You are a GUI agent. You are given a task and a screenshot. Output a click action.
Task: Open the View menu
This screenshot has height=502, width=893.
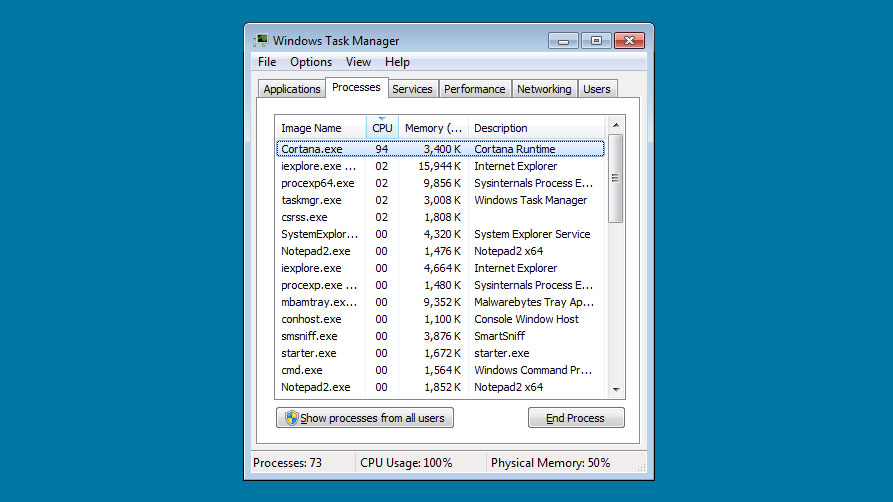pos(358,62)
